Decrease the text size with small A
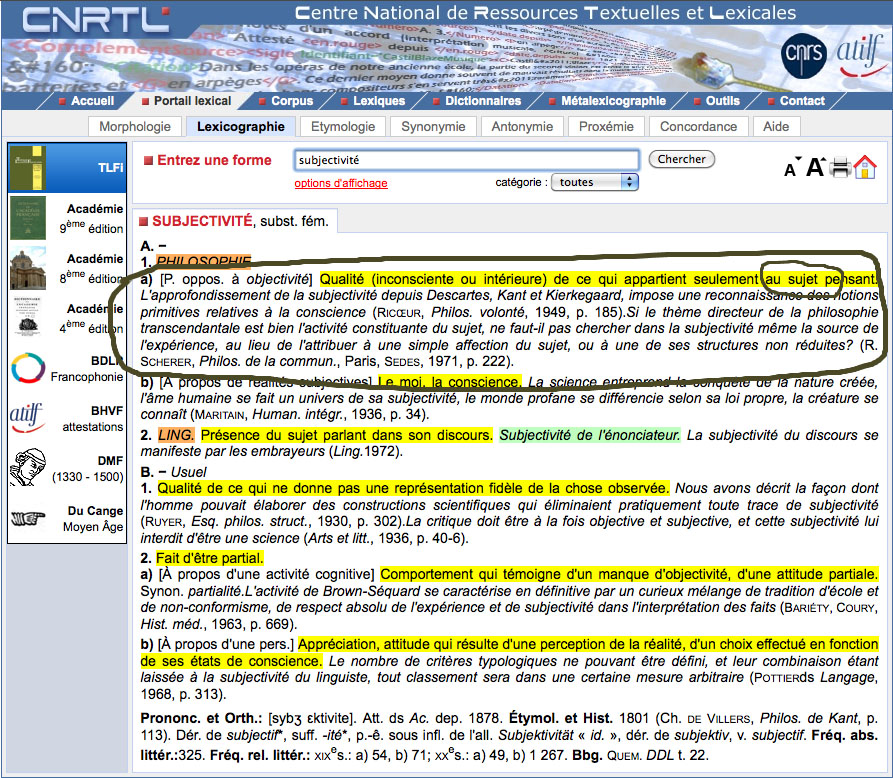 790,169
